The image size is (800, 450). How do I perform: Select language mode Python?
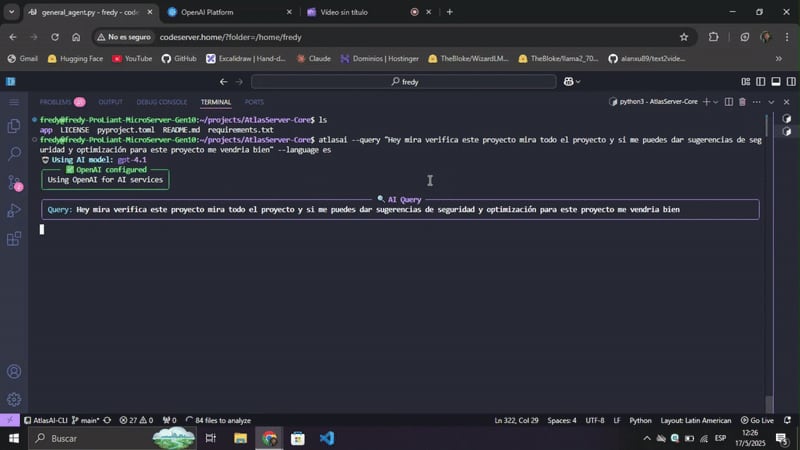click(x=640, y=420)
